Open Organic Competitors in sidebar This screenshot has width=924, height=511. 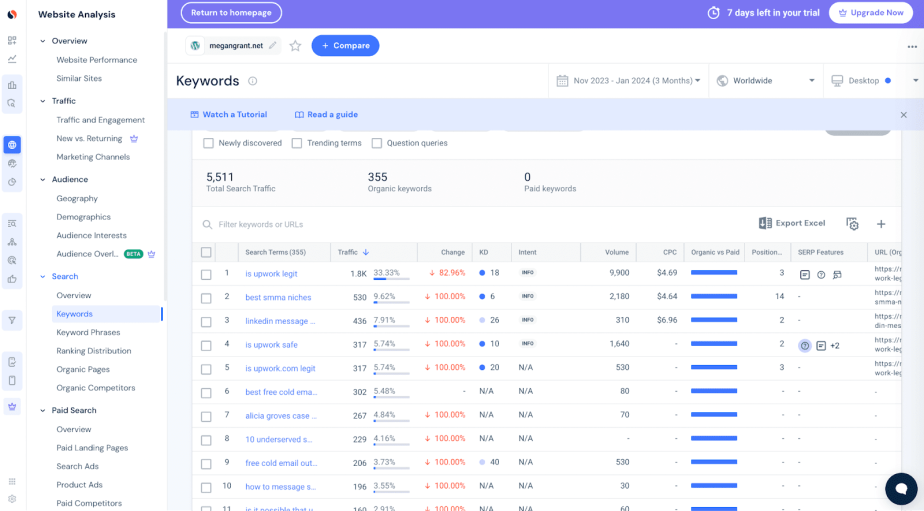[95, 388]
